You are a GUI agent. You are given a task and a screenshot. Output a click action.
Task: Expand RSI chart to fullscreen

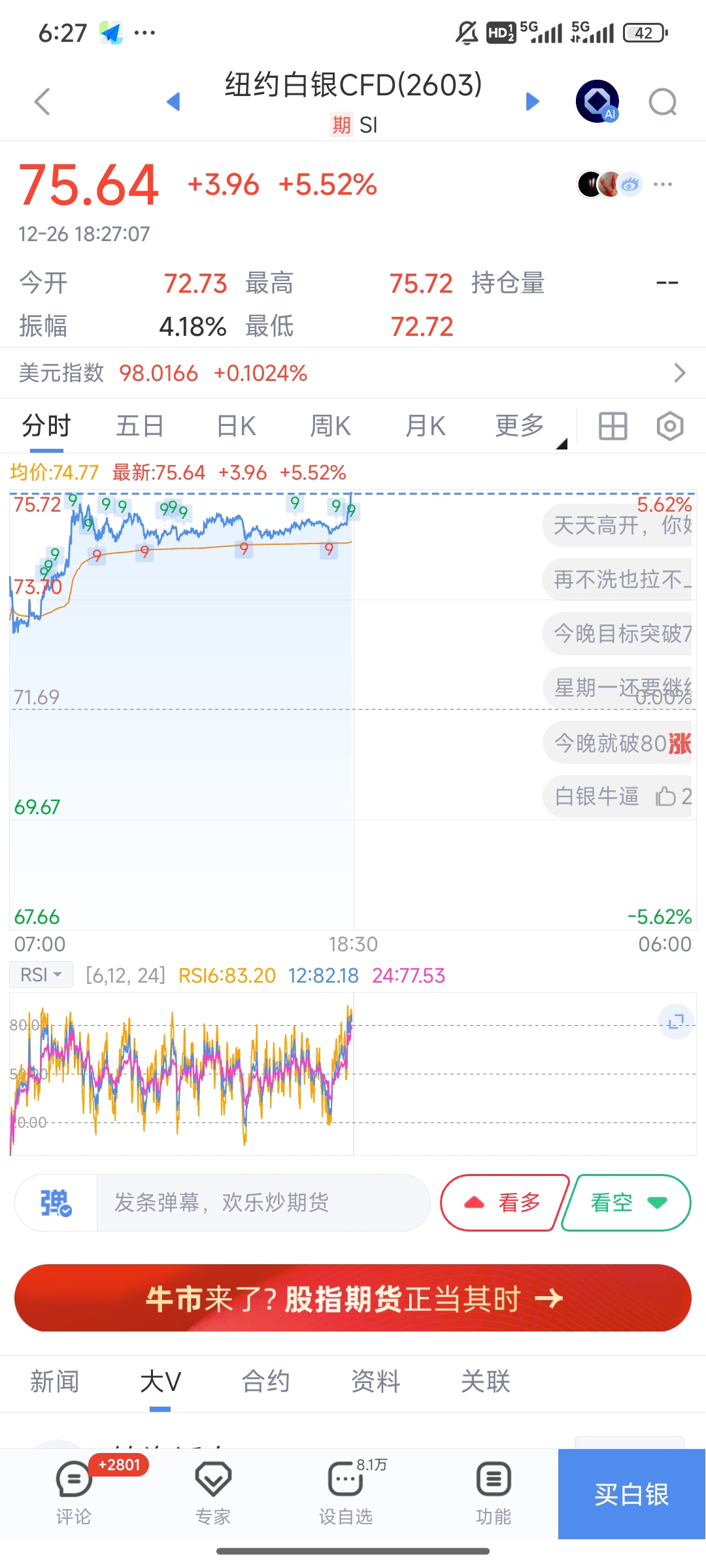click(x=676, y=1021)
